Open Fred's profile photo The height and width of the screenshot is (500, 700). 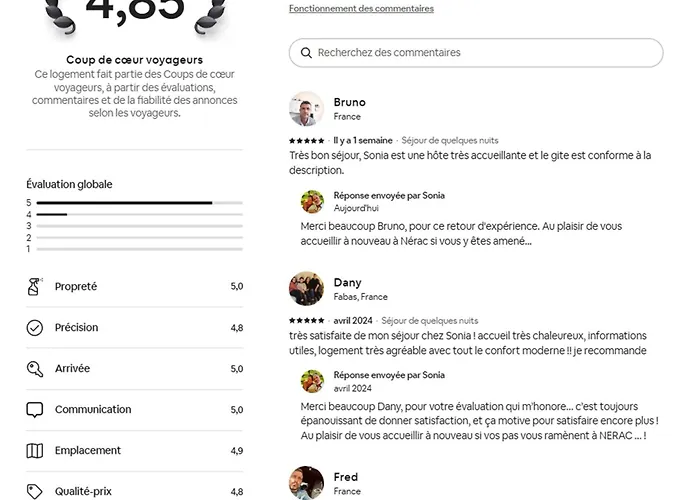coord(306,483)
